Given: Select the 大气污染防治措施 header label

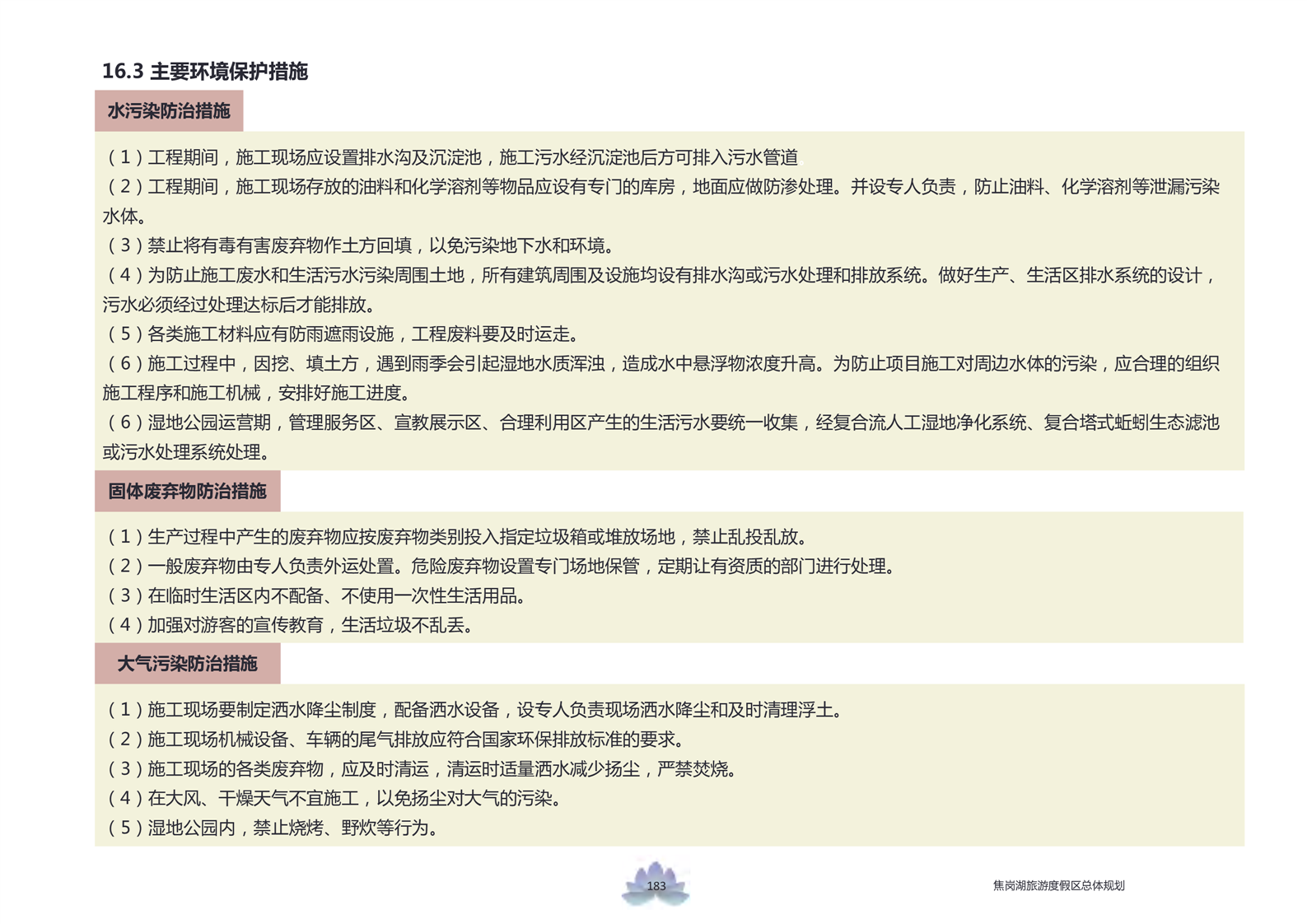Looking at the screenshot, I should tap(187, 664).
